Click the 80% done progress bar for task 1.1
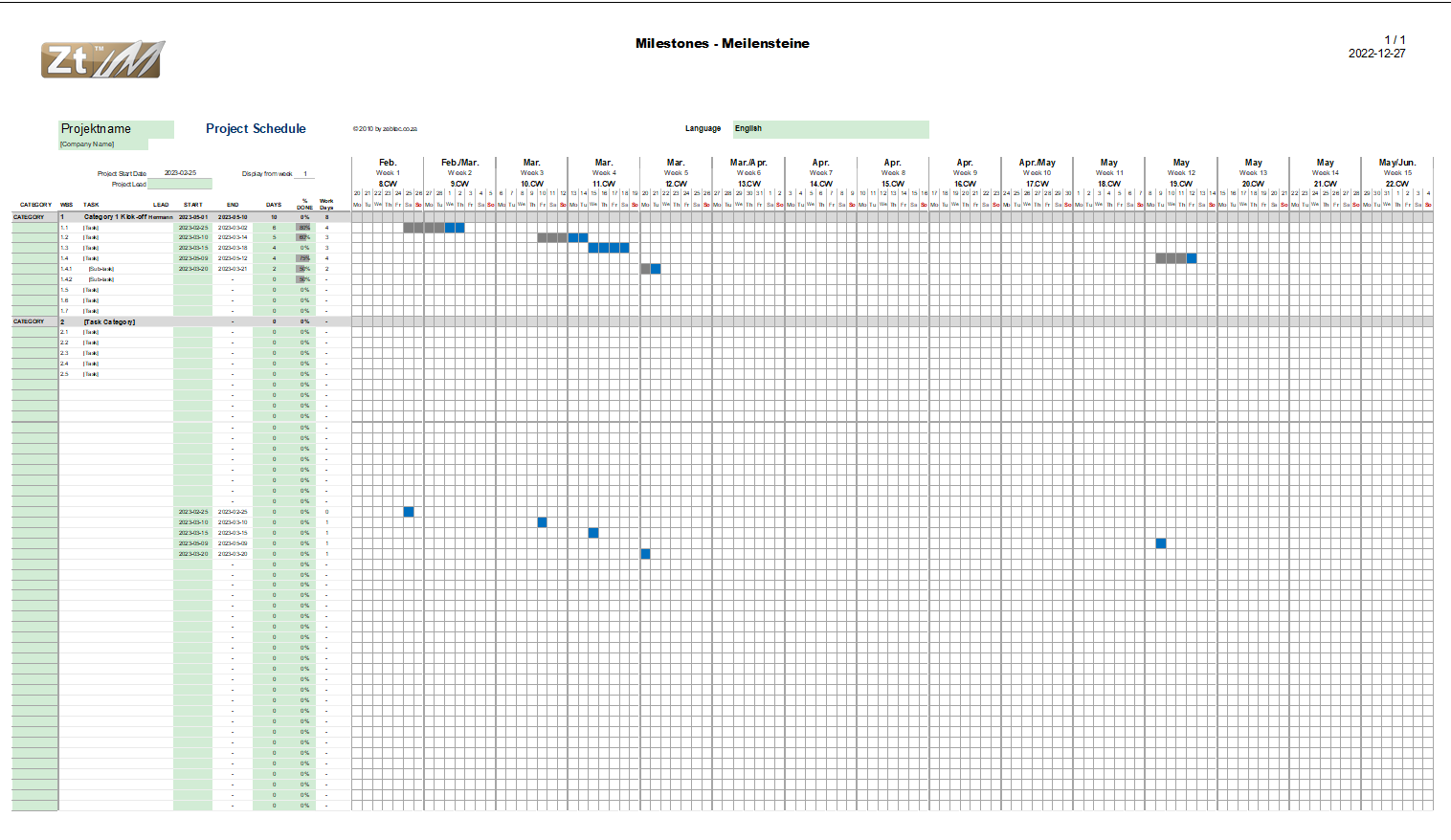The height and width of the screenshot is (840, 1451). tap(303, 228)
